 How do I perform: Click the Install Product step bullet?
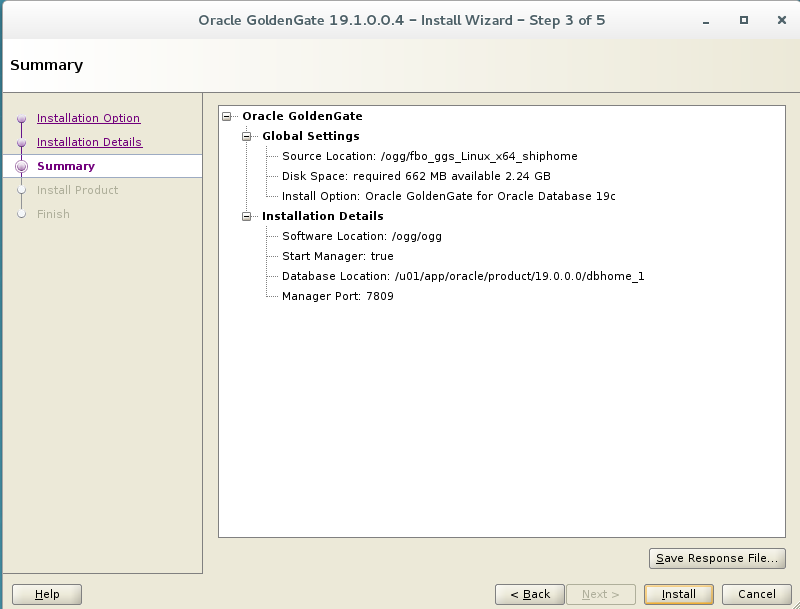(21, 190)
